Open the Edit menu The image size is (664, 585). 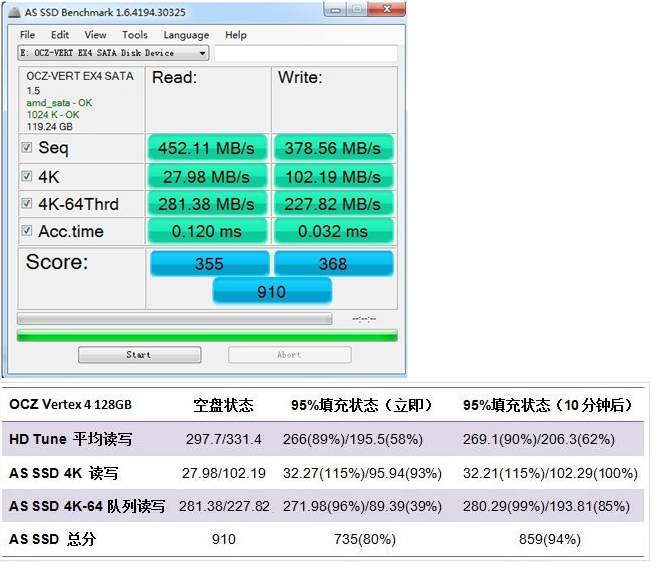[60, 35]
